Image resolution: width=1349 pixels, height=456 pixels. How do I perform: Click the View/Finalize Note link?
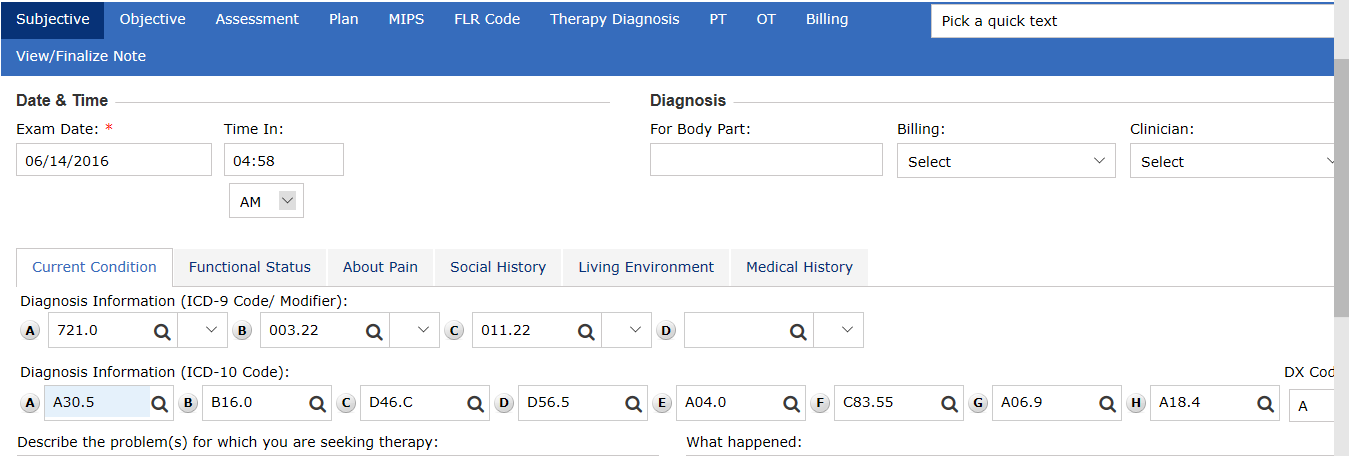[x=81, y=56]
